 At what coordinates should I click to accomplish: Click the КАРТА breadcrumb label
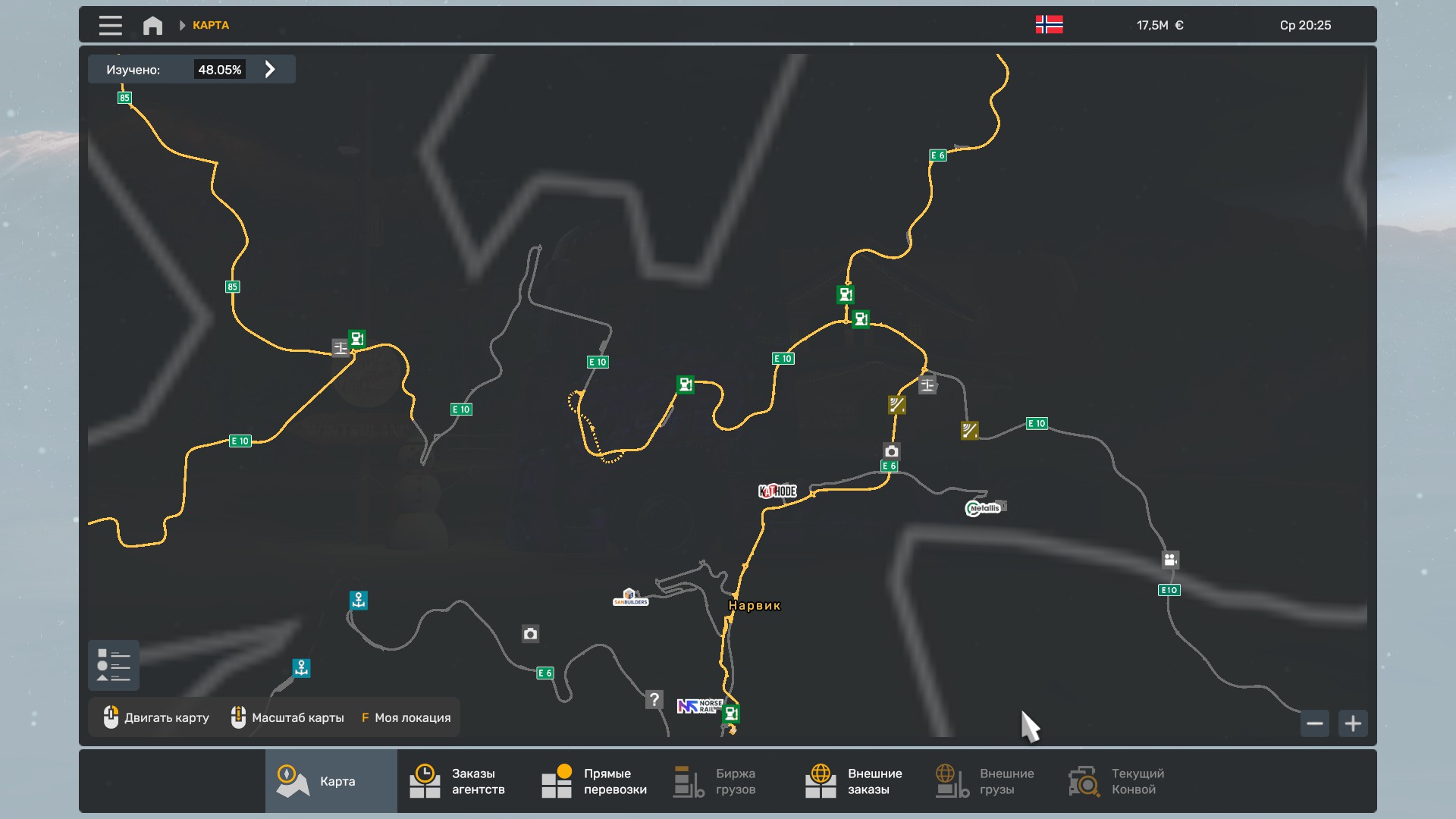pyautogui.click(x=211, y=25)
